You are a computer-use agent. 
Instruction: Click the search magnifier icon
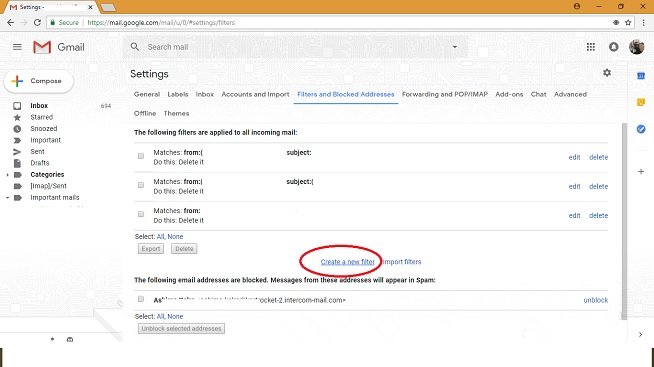tap(135, 47)
